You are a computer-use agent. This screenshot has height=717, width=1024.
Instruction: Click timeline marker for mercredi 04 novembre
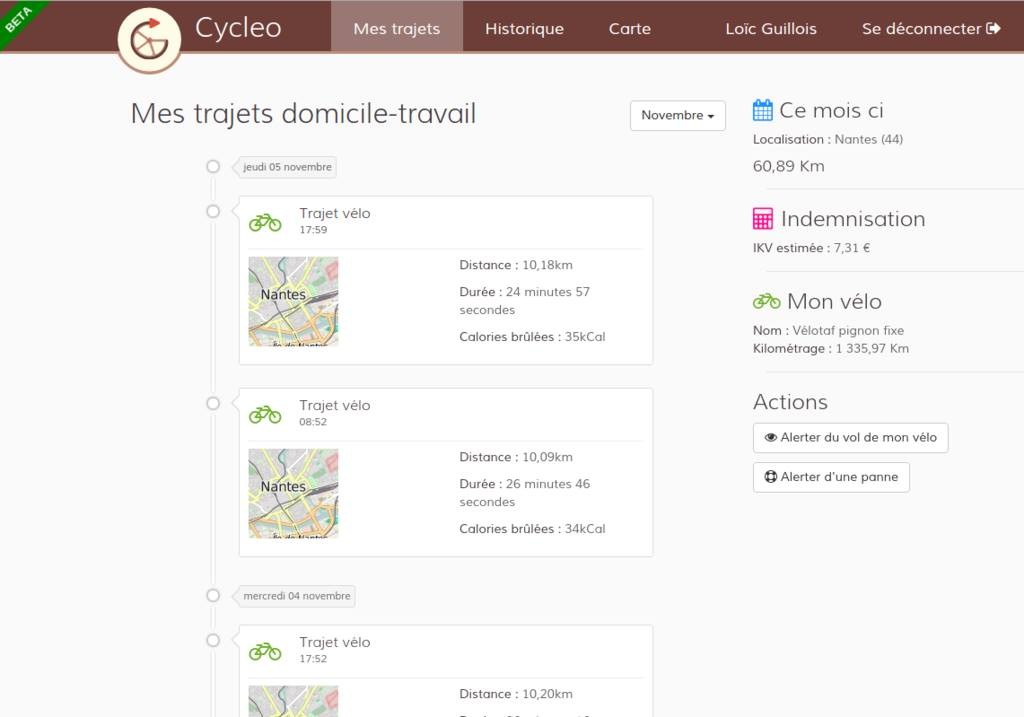tap(213, 596)
